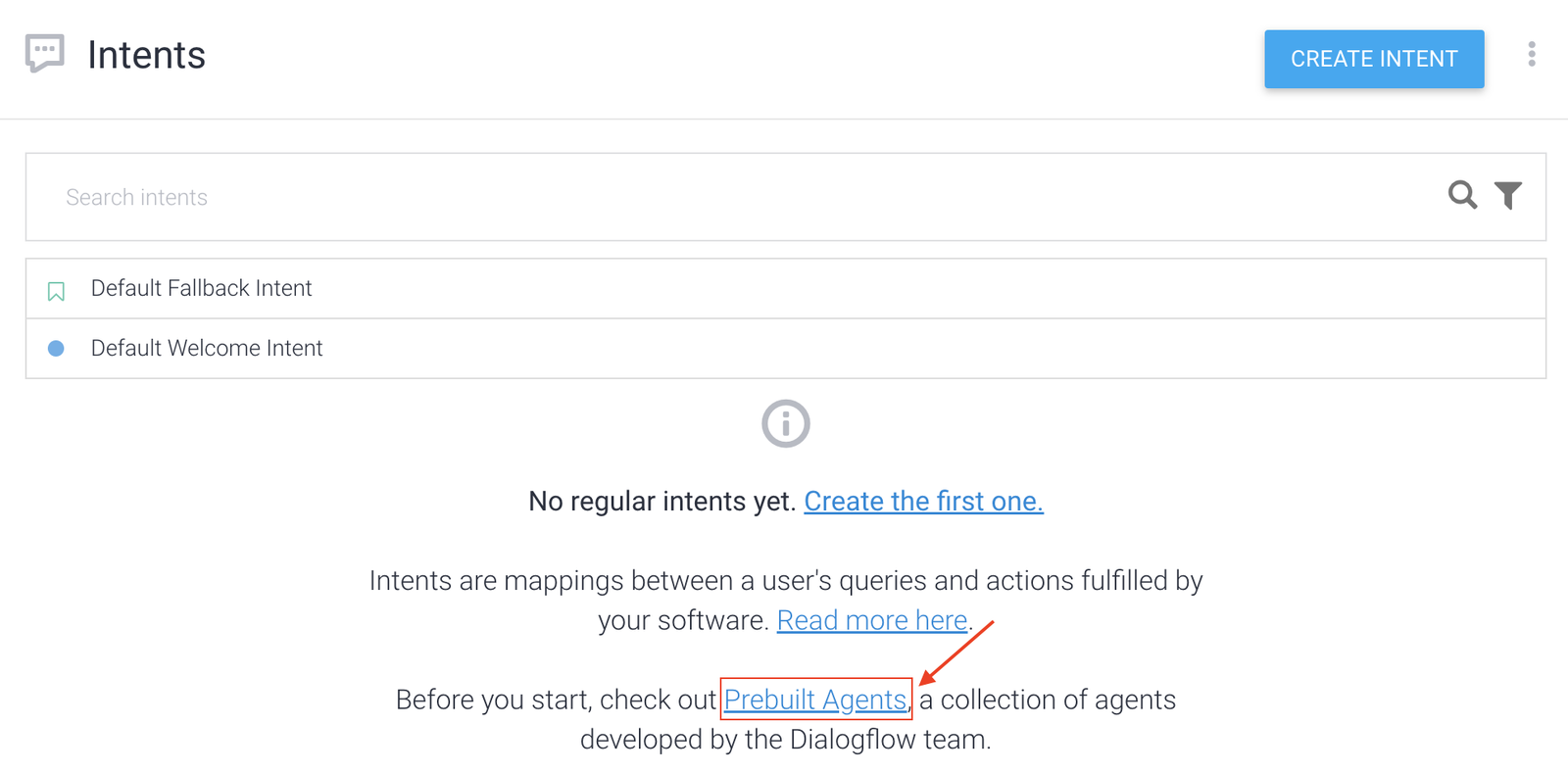Open the options menu next to Create Intent
This screenshot has height=773, width=1568.
pyautogui.click(x=1531, y=54)
